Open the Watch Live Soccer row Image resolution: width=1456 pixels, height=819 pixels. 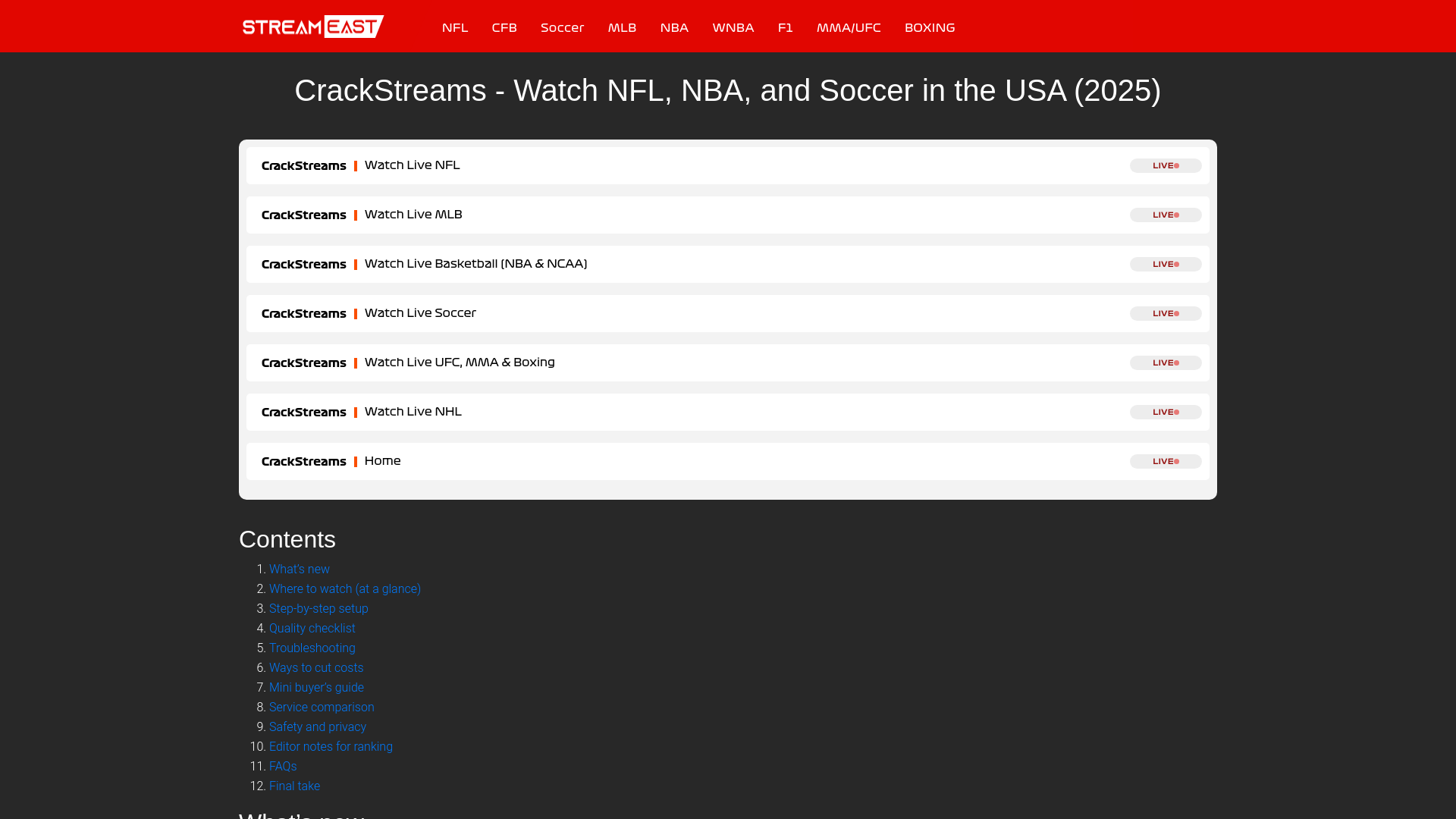(728, 313)
